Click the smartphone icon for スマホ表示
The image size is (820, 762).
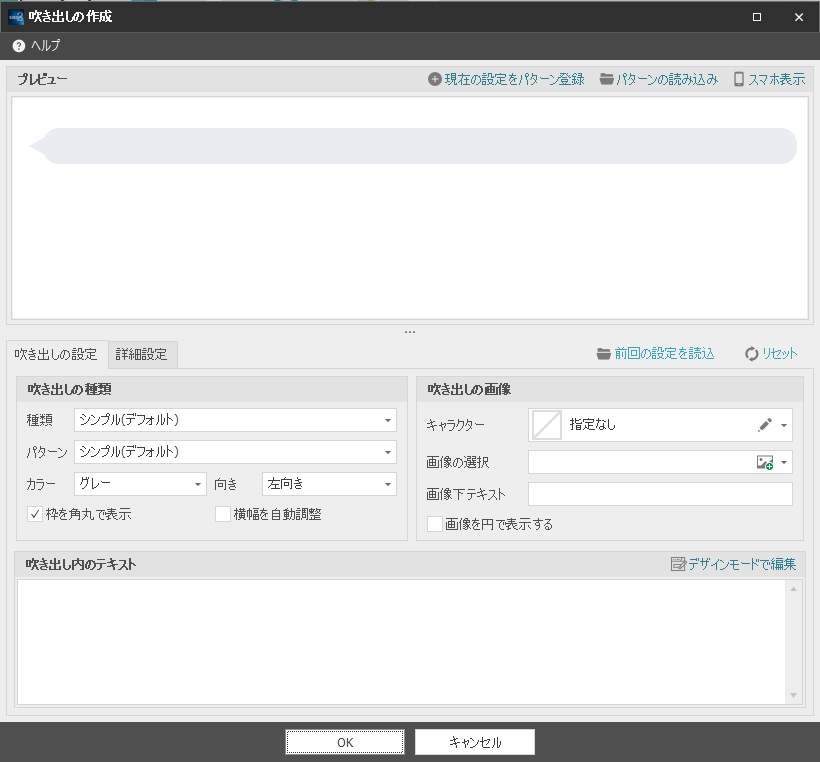click(738, 79)
